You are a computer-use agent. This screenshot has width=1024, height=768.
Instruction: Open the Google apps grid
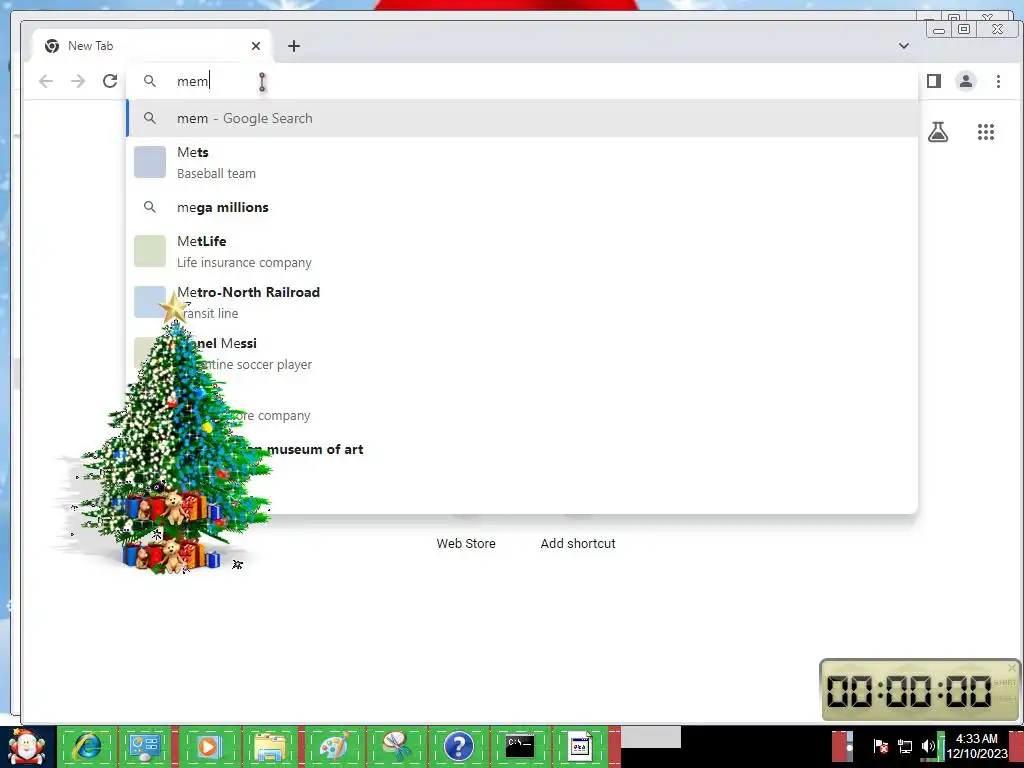pos(985,132)
